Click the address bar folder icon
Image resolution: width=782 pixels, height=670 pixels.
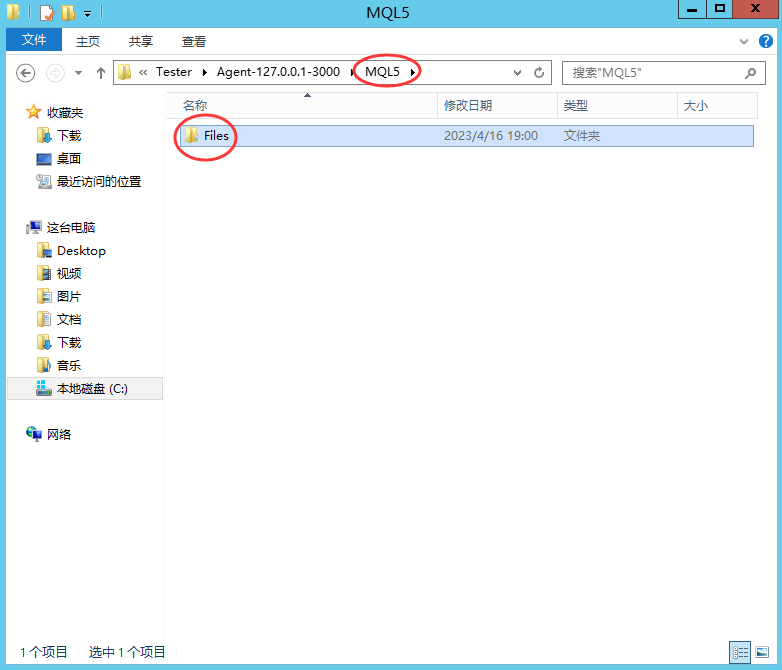tap(125, 72)
